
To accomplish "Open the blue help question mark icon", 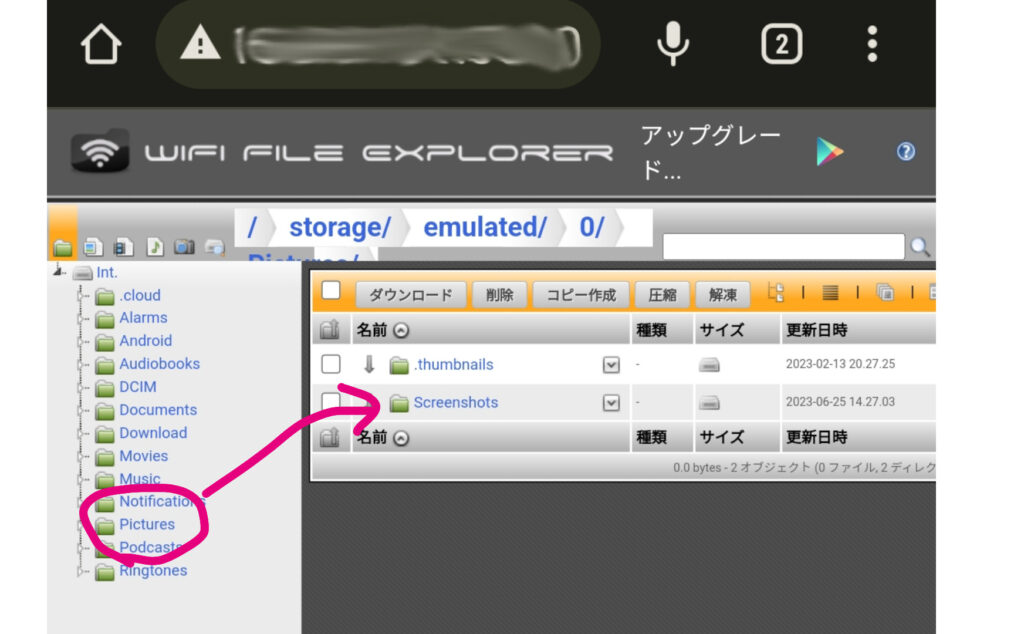I will [x=905, y=151].
